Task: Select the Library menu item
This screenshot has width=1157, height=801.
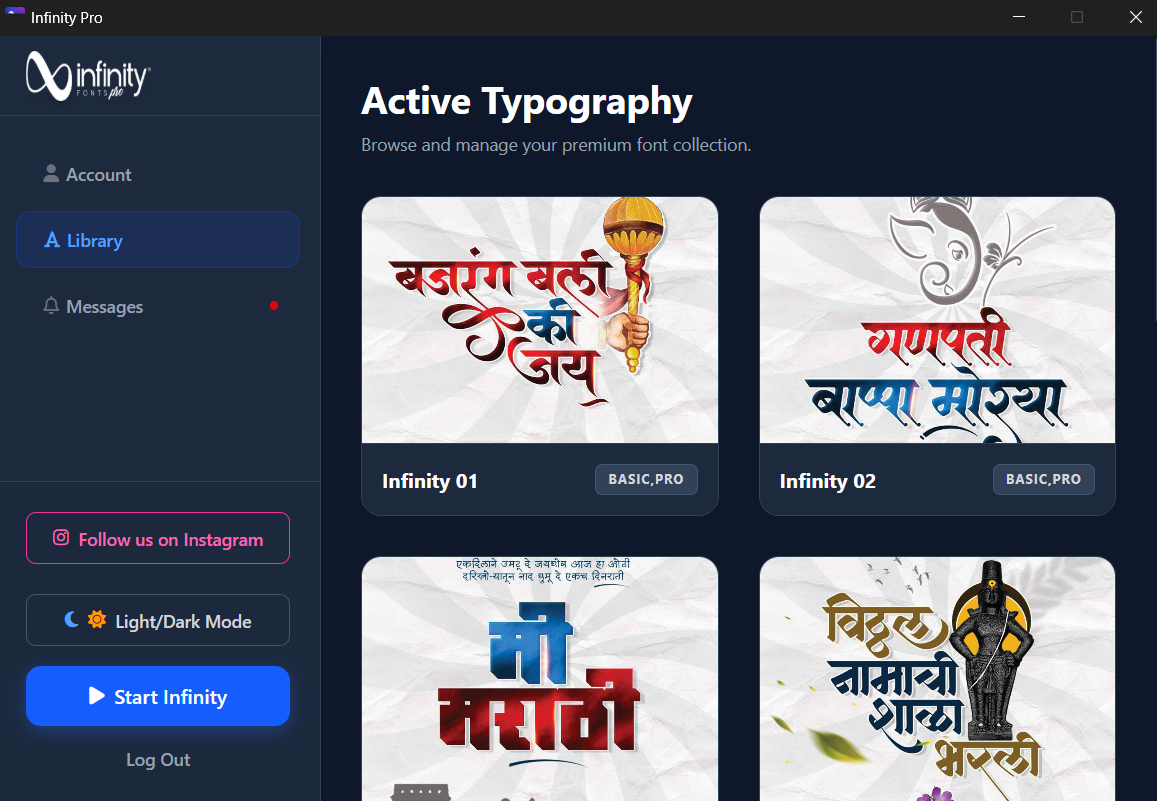Action: tap(157, 240)
